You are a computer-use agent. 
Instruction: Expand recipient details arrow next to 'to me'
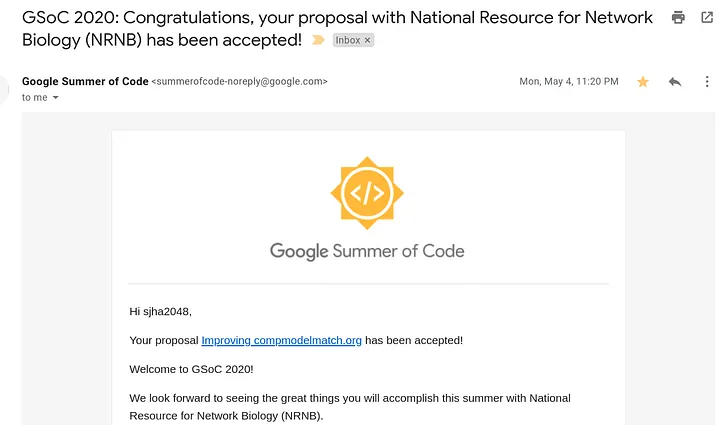tap(56, 98)
